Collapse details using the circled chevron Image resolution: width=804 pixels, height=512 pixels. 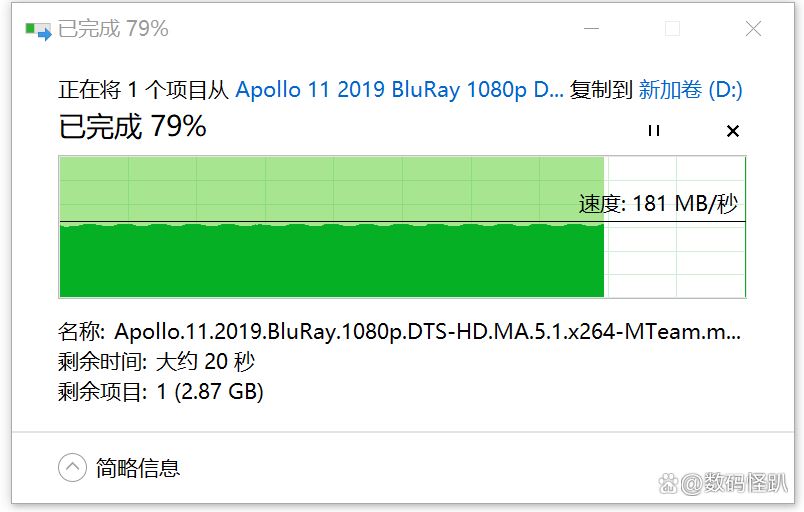pos(72,467)
